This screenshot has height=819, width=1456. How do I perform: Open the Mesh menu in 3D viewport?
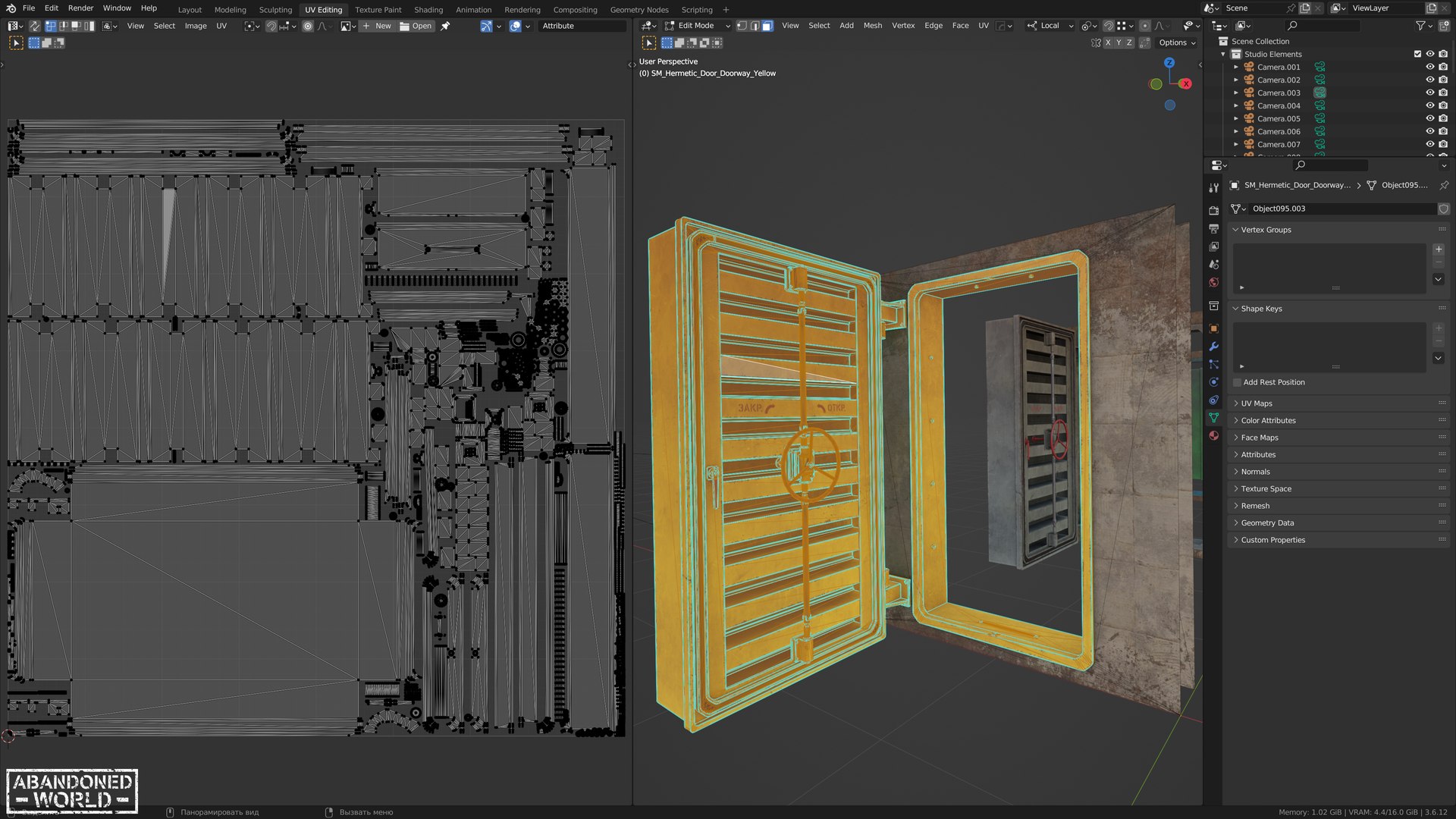coord(873,26)
